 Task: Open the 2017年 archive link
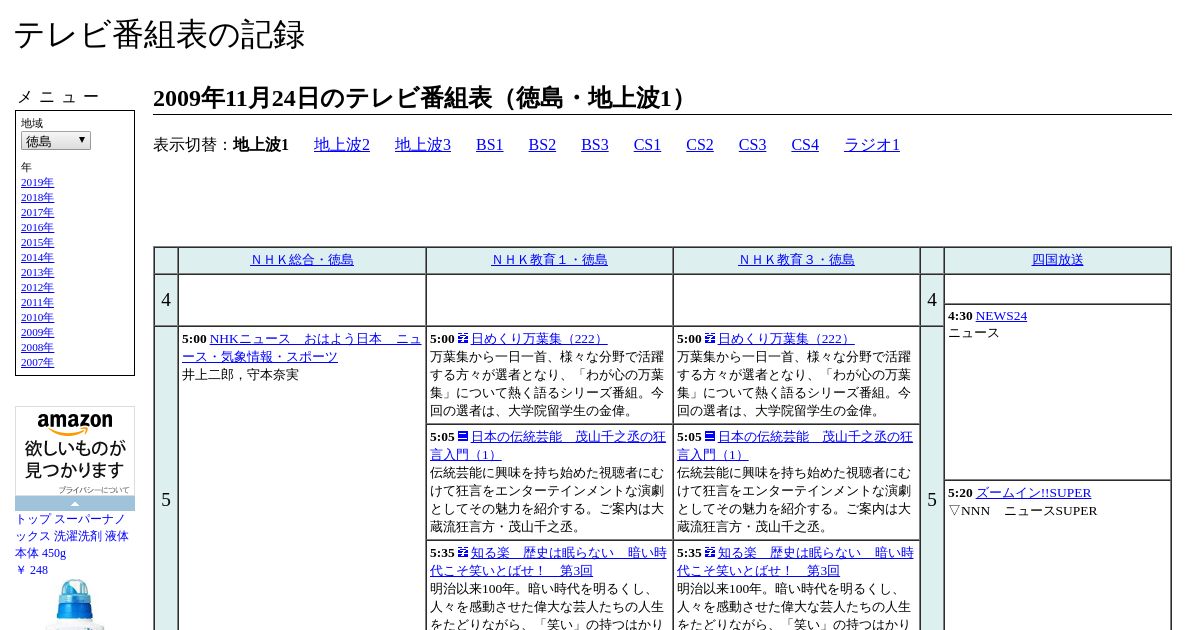click(37, 212)
